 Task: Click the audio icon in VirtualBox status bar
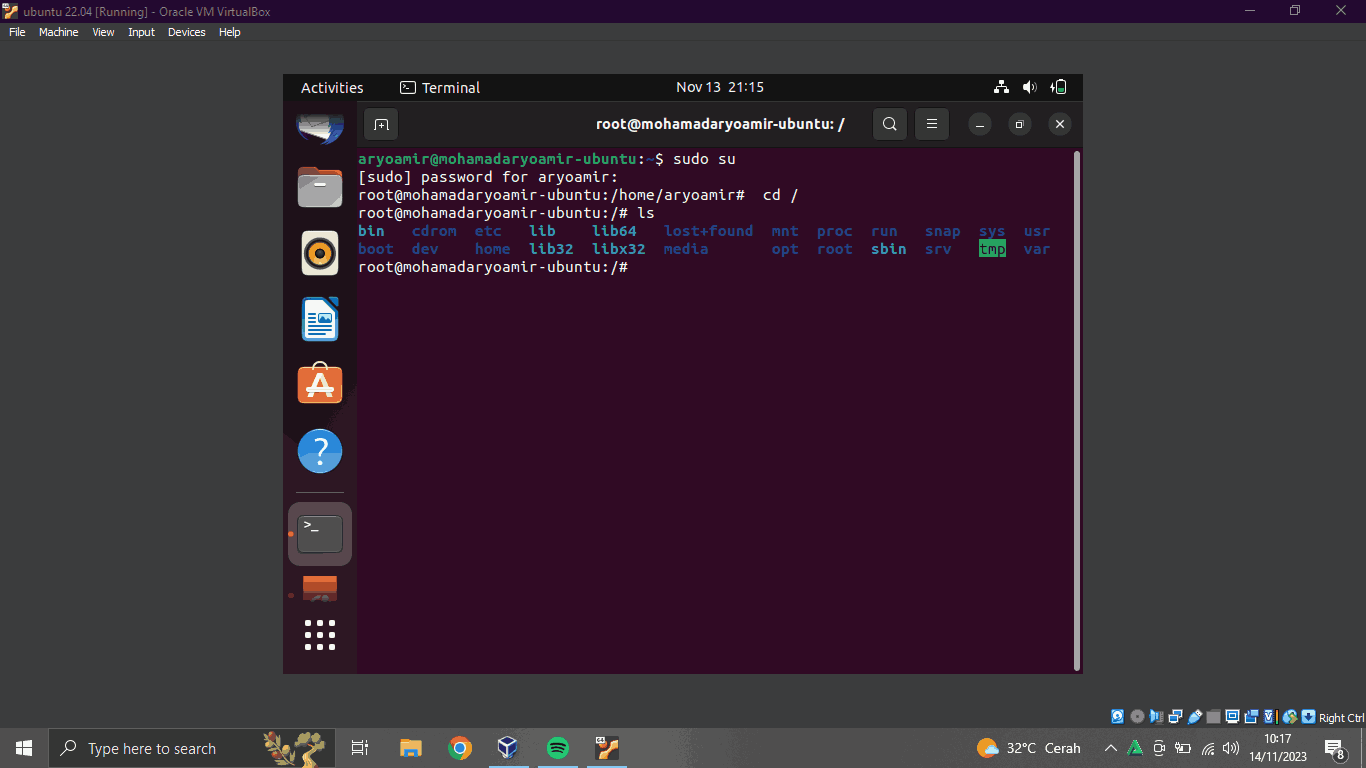(1156, 717)
